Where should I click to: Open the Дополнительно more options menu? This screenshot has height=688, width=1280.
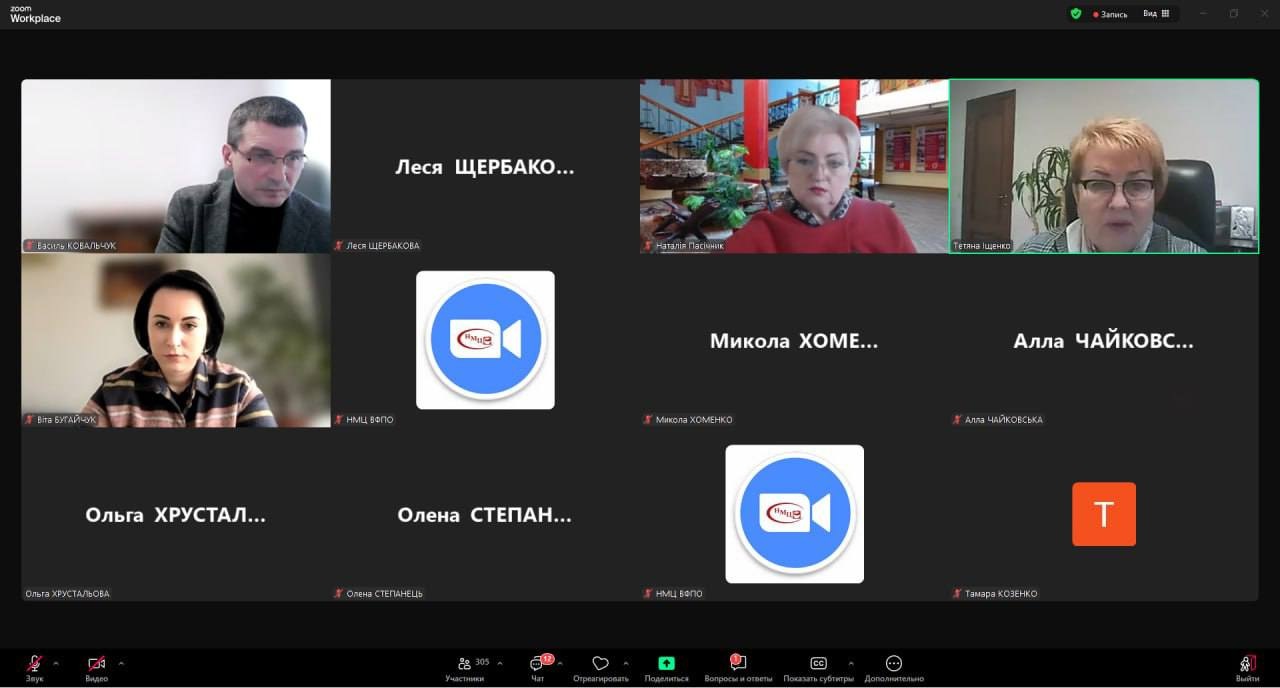[894, 668]
